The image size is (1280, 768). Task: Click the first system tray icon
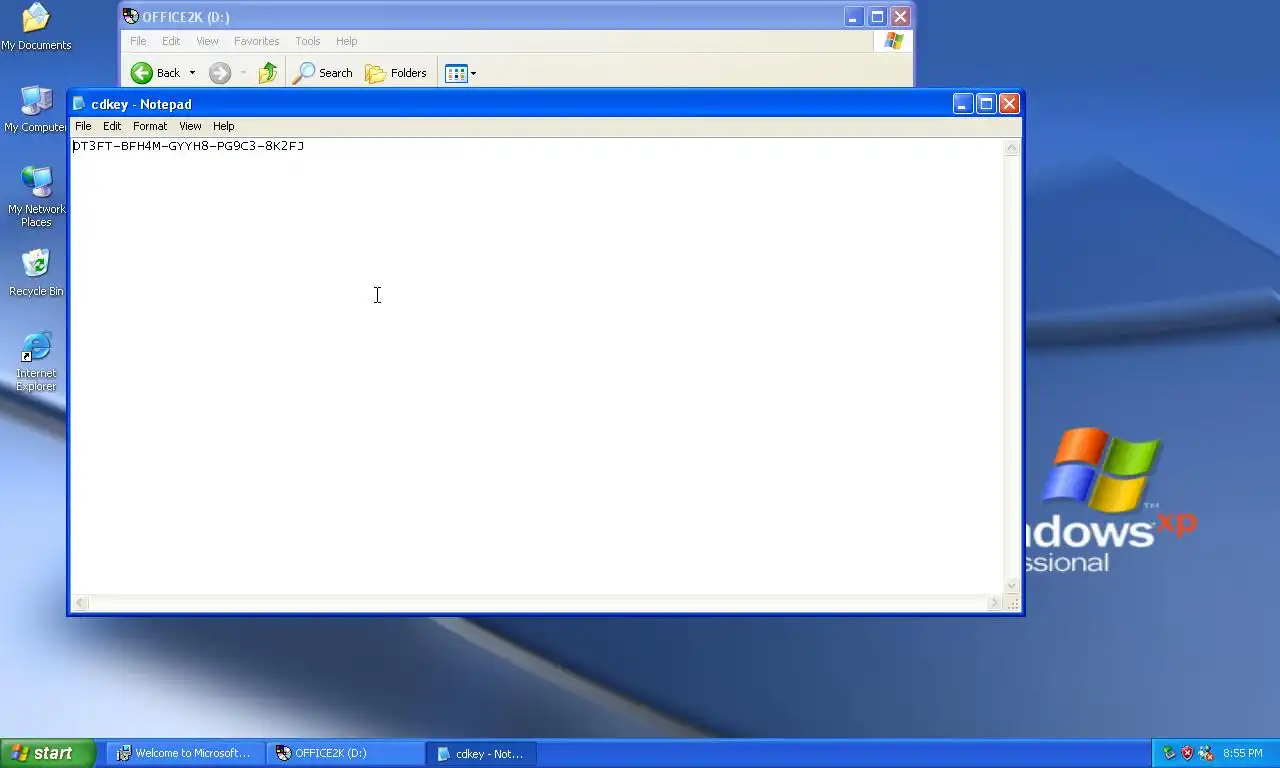pyautogui.click(x=1169, y=753)
